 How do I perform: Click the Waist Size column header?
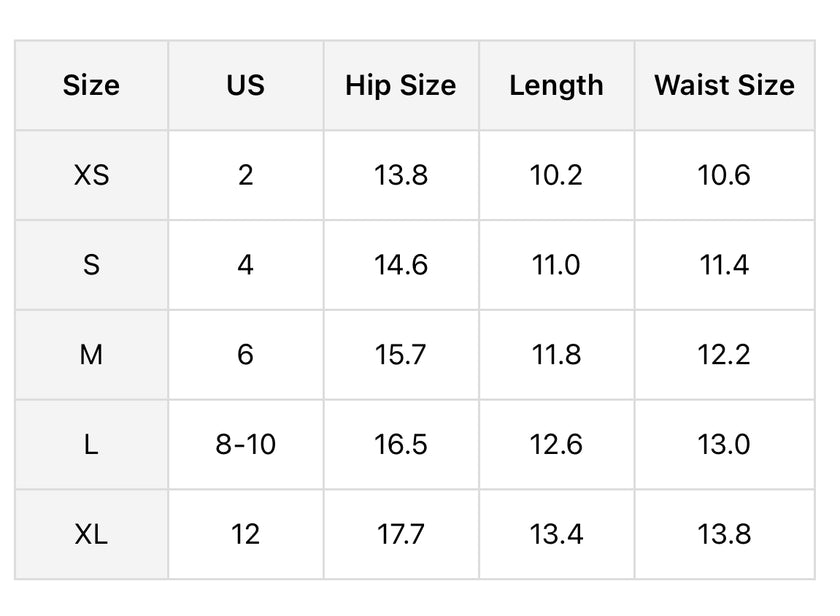click(x=724, y=85)
